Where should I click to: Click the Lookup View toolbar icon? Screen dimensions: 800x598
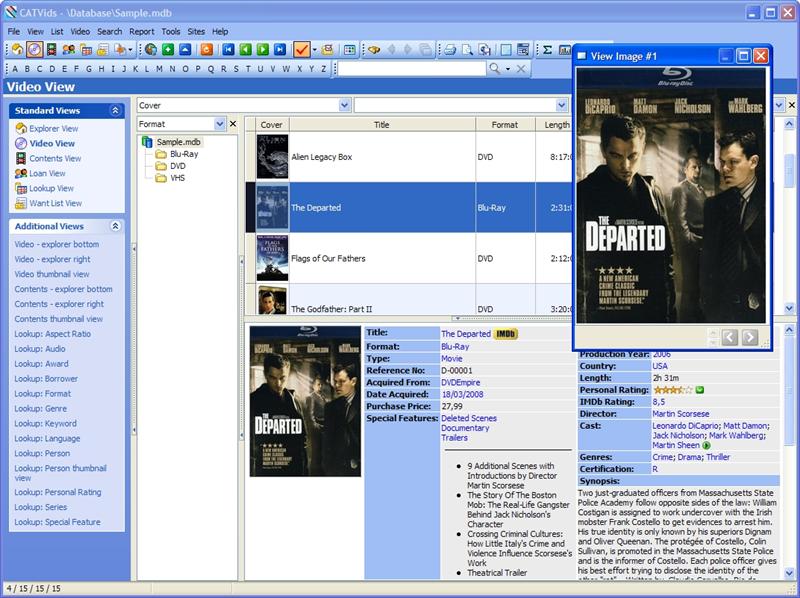86,49
